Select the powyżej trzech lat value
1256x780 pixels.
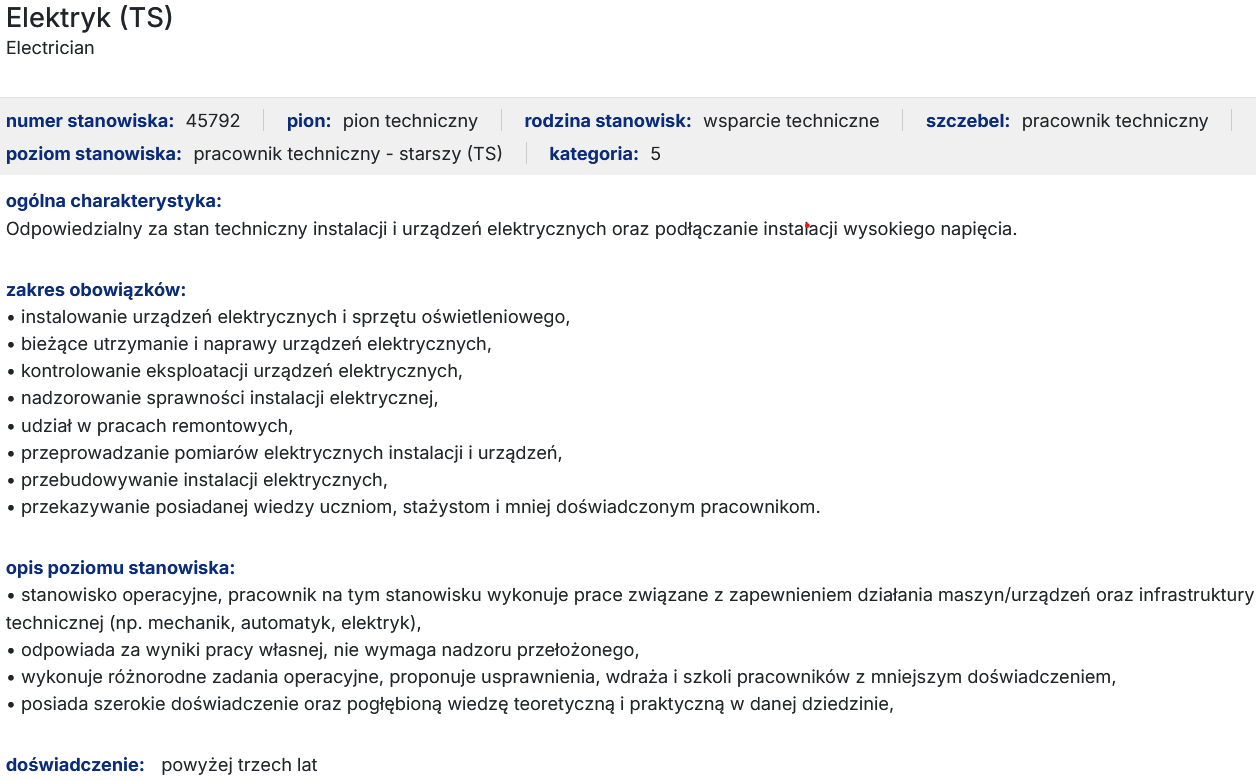pos(239,765)
